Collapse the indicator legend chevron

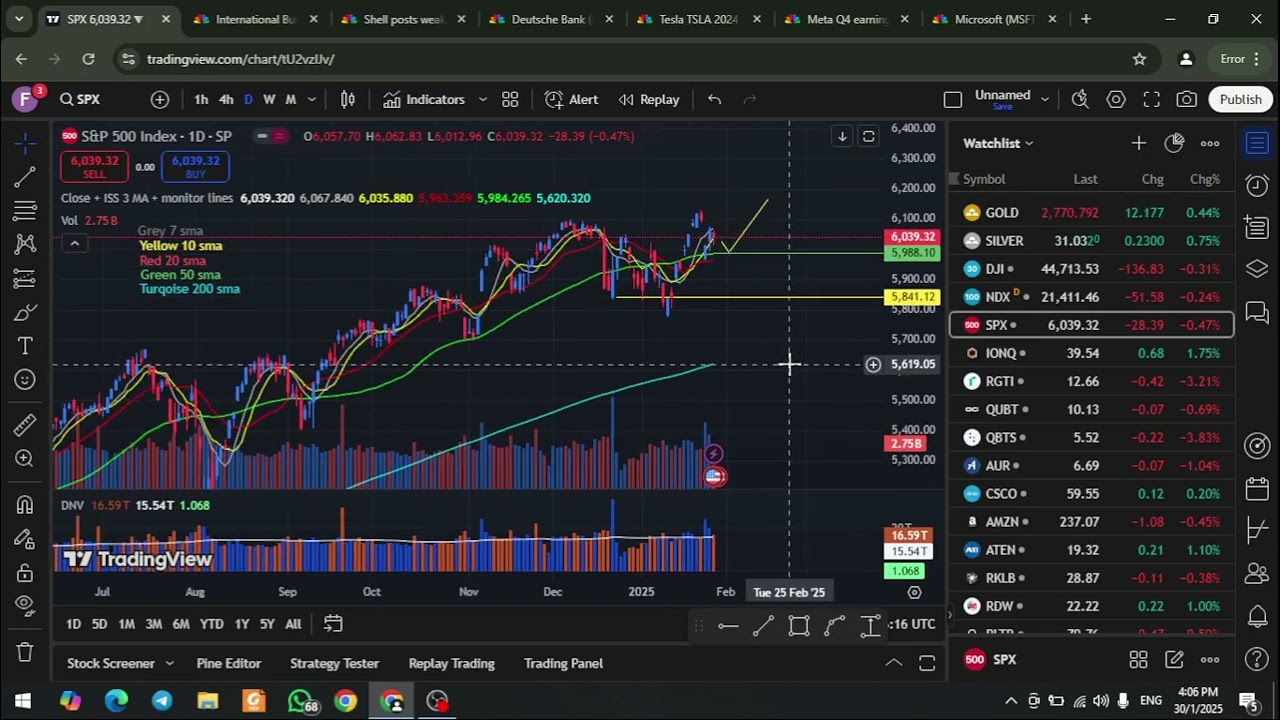(x=73, y=243)
